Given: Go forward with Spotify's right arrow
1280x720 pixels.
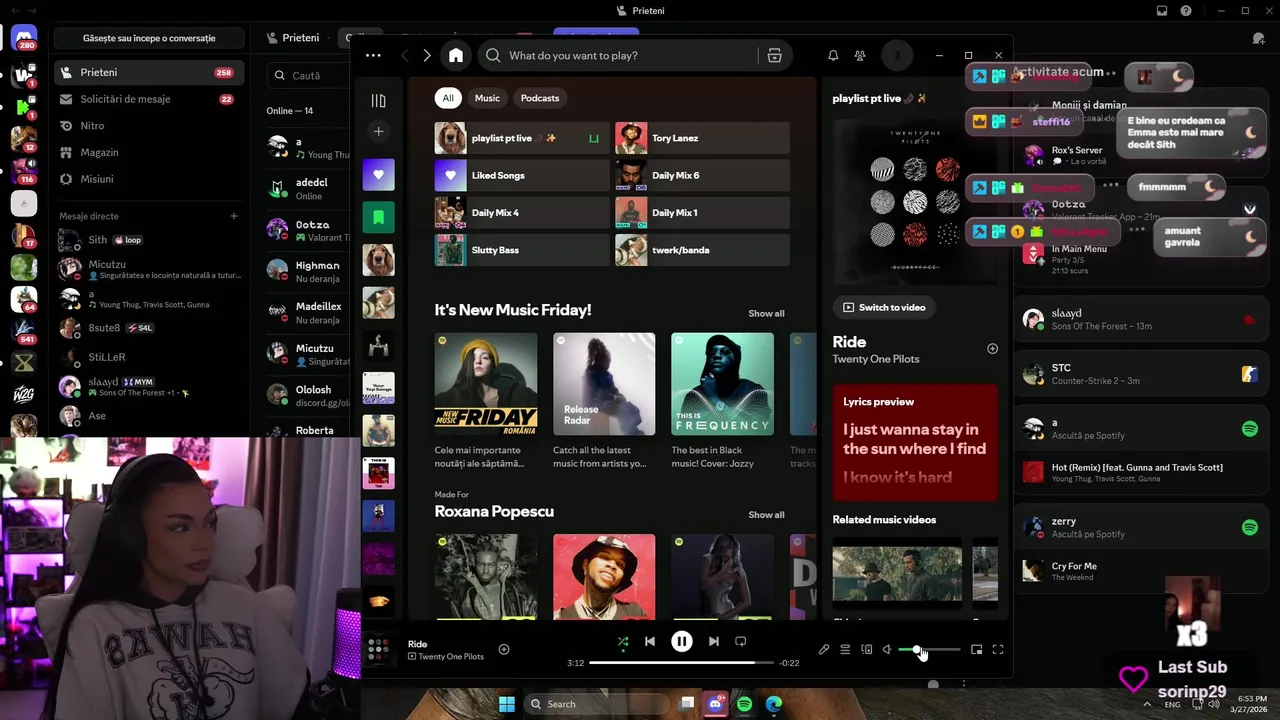Looking at the screenshot, I should click(x=427, y=55).
